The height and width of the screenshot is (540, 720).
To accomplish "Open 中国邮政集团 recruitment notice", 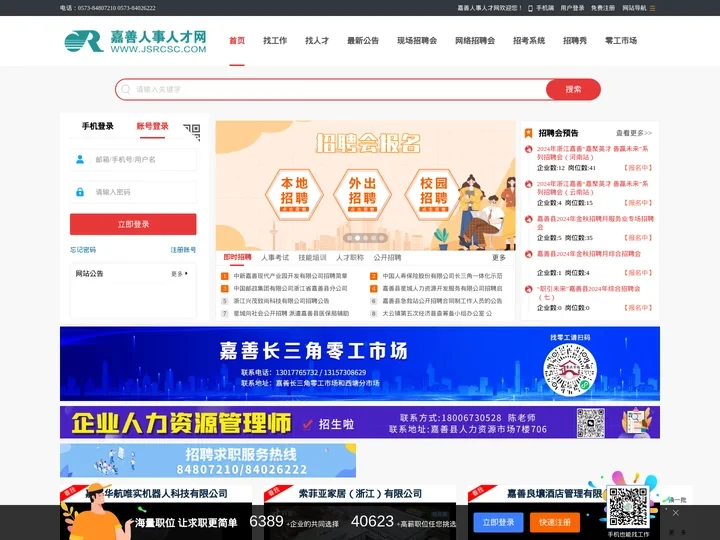I will [x=290, y=288].
